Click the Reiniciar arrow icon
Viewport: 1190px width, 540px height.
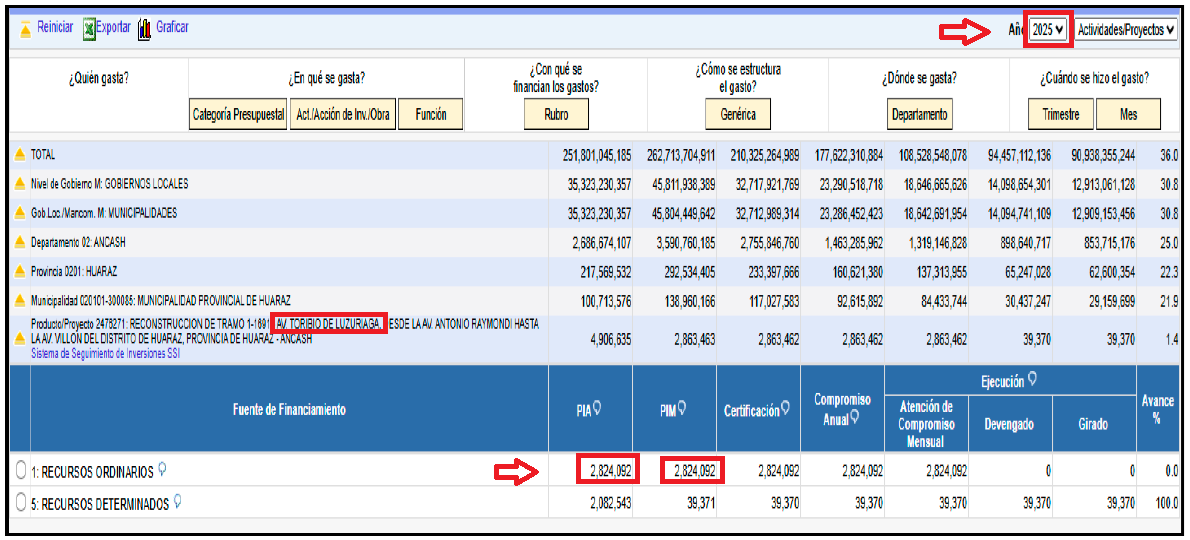click(25, 28)
